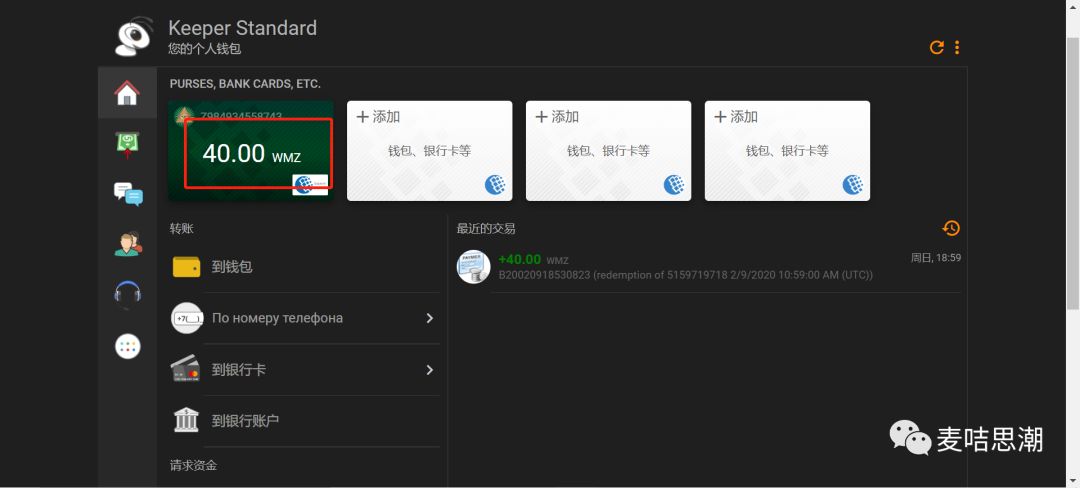This screenshot has width=1080, height=488.
Task: Click the 转账 heading
Action: pyautogui.click(x=182, y=229)
